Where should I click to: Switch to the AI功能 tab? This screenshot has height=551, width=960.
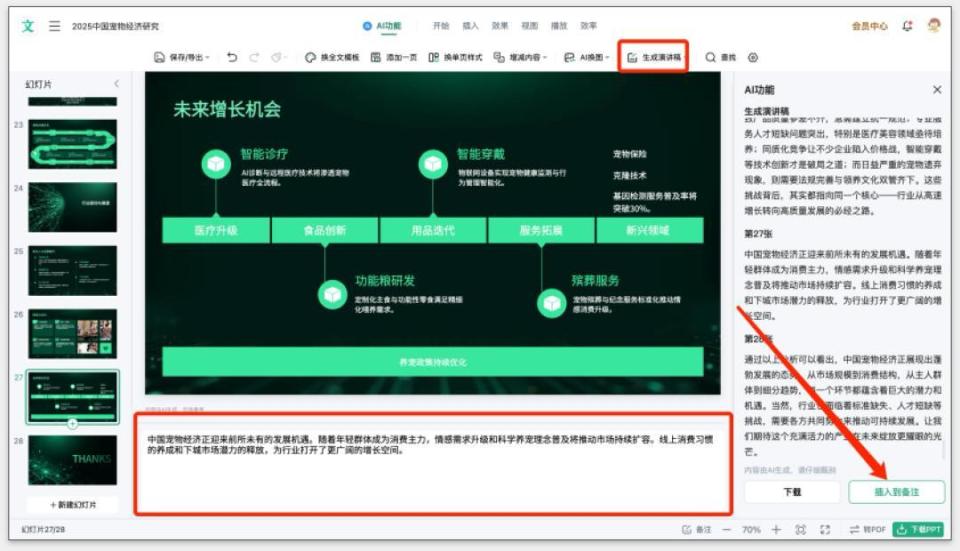pyautogui.click(x=382, y=26)
